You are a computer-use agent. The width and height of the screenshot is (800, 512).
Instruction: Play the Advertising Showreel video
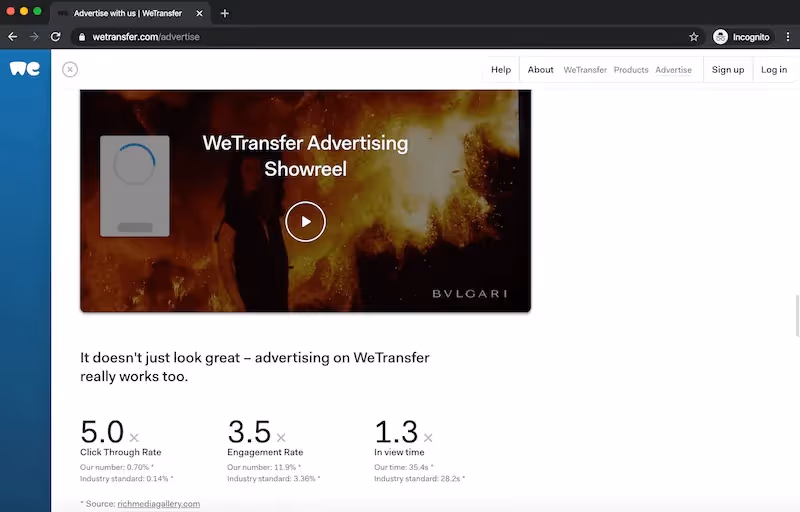(x=305, y=221)
